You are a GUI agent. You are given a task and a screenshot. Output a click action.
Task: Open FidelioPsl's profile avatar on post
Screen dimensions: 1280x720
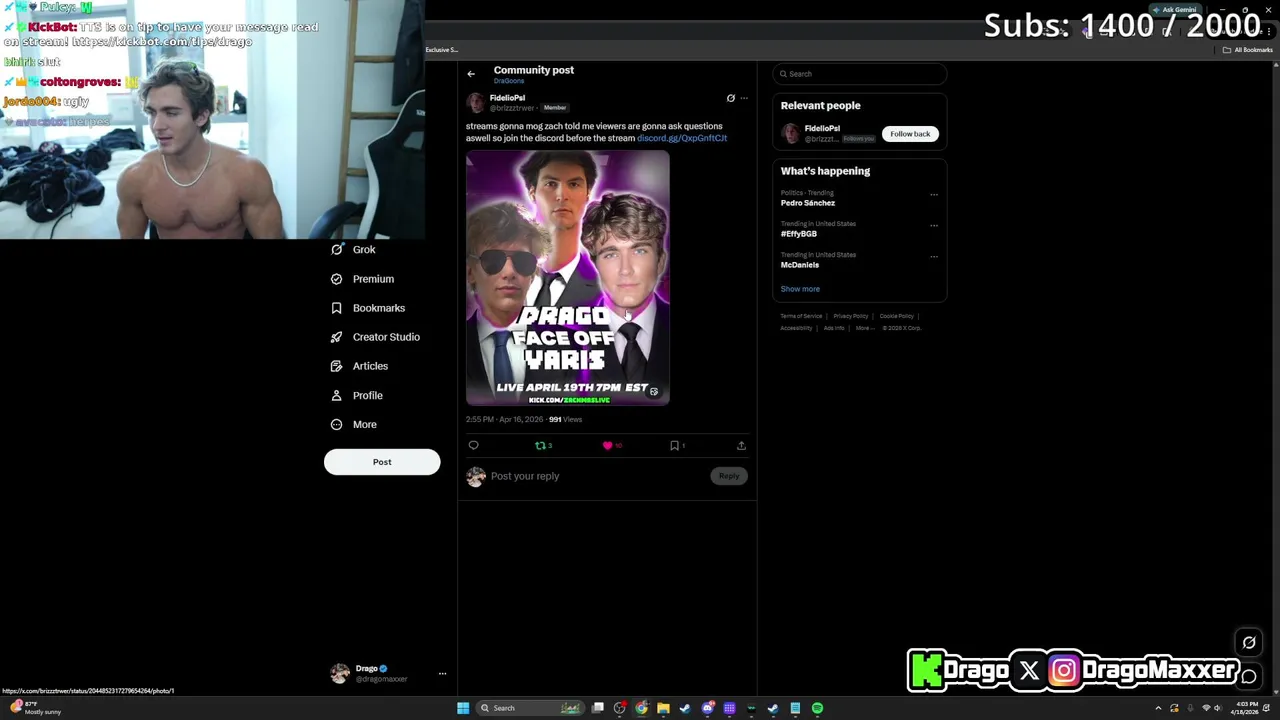click(475, 103)
